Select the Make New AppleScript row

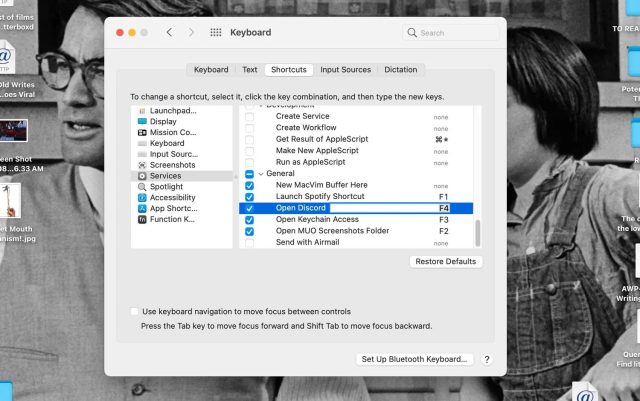point(356,151)
